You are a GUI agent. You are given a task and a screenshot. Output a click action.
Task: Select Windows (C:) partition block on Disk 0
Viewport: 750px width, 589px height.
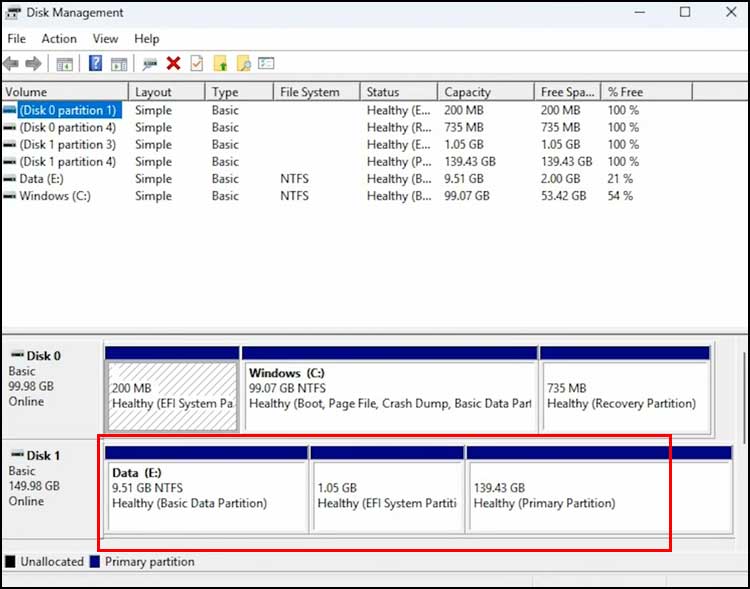click(x=390, y=389)
